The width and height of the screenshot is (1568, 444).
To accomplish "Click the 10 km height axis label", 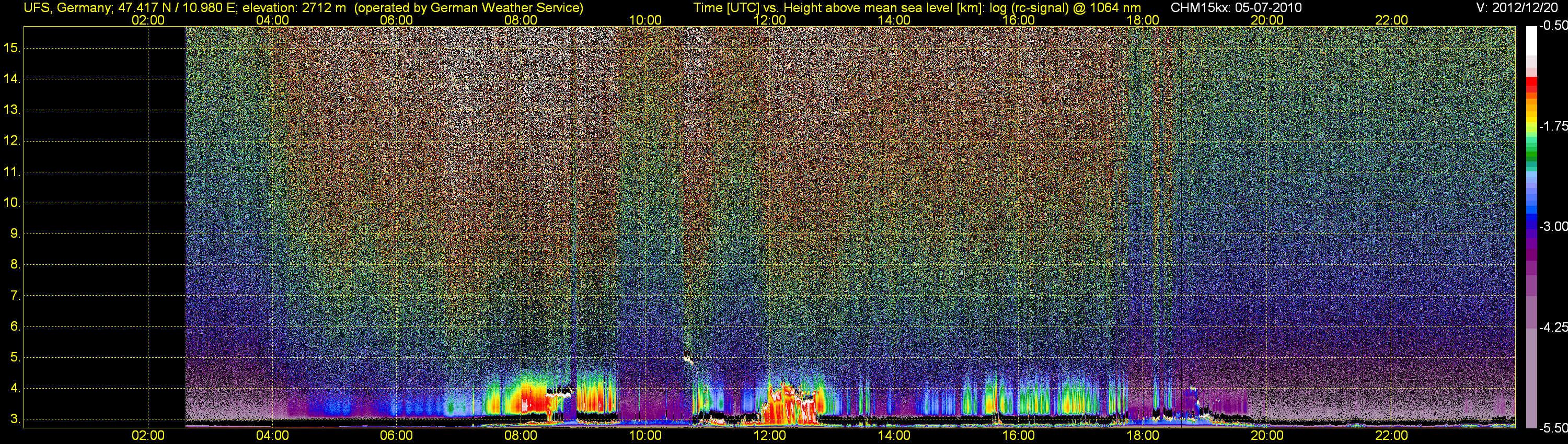I will pyautogui.click(x=12, y=203).
